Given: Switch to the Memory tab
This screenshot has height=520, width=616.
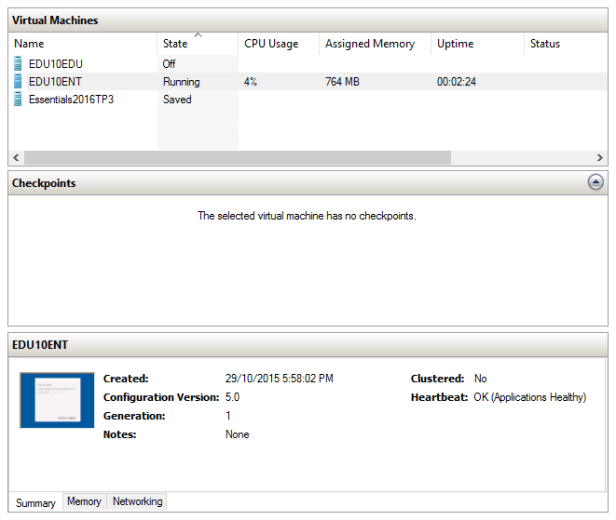Looking at the screenshot, I should (84, 502).
